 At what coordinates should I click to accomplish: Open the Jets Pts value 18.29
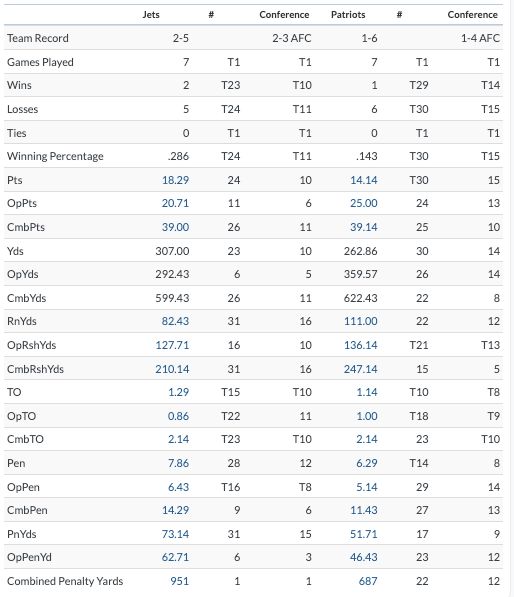click(x=176, y=180)
